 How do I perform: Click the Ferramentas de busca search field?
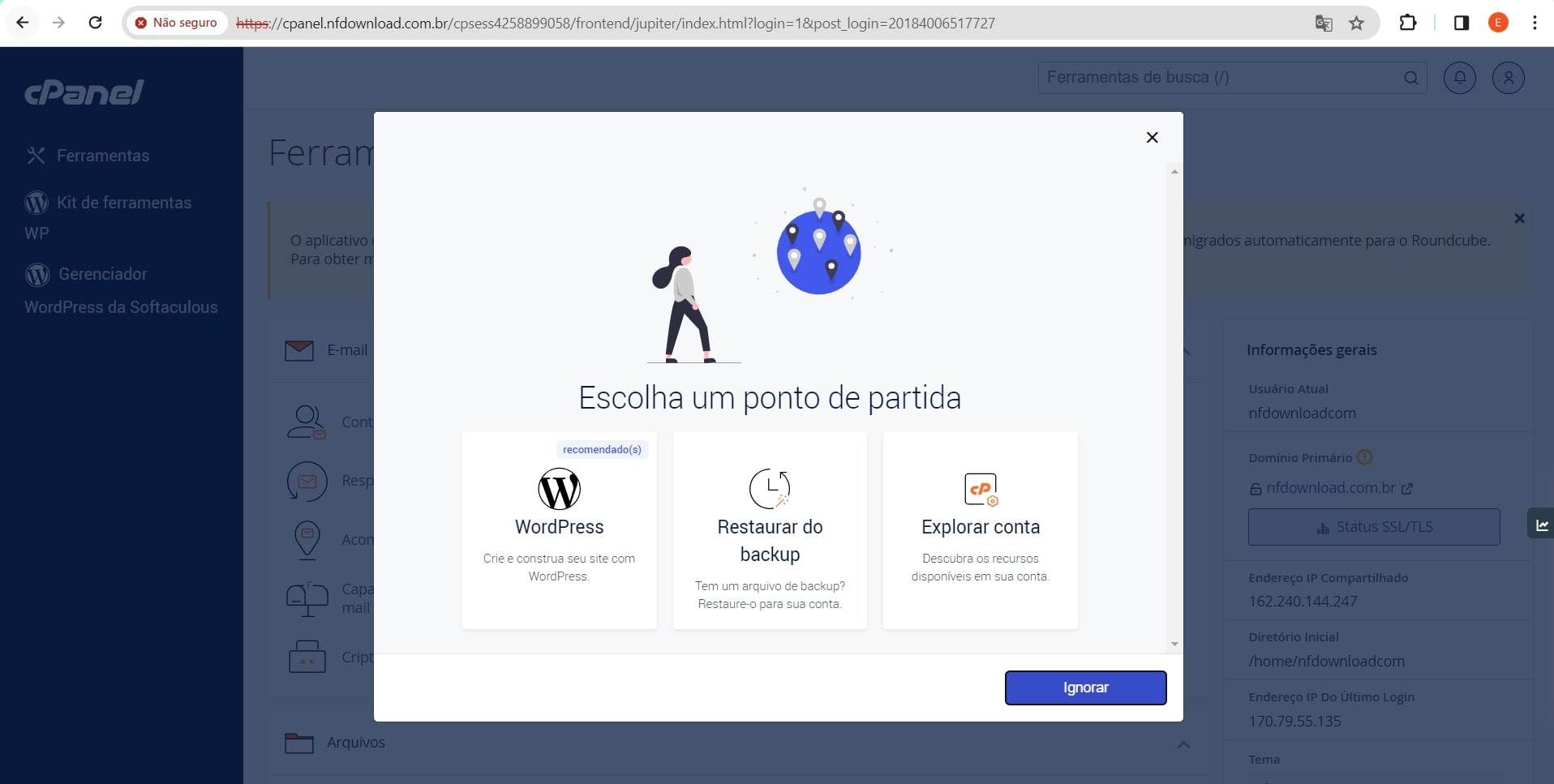pyautogui.click(x=1217, y=77)
